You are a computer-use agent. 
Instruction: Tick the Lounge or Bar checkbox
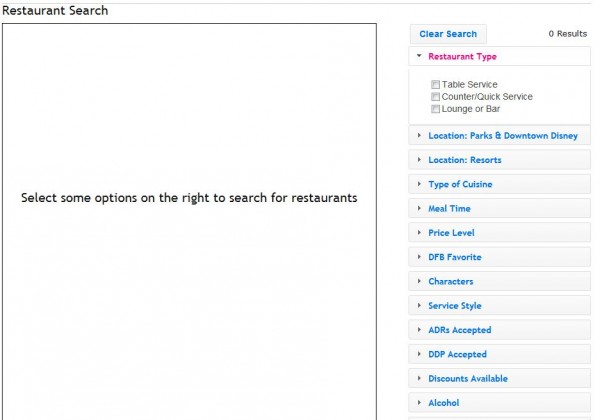tap(436, 109)
